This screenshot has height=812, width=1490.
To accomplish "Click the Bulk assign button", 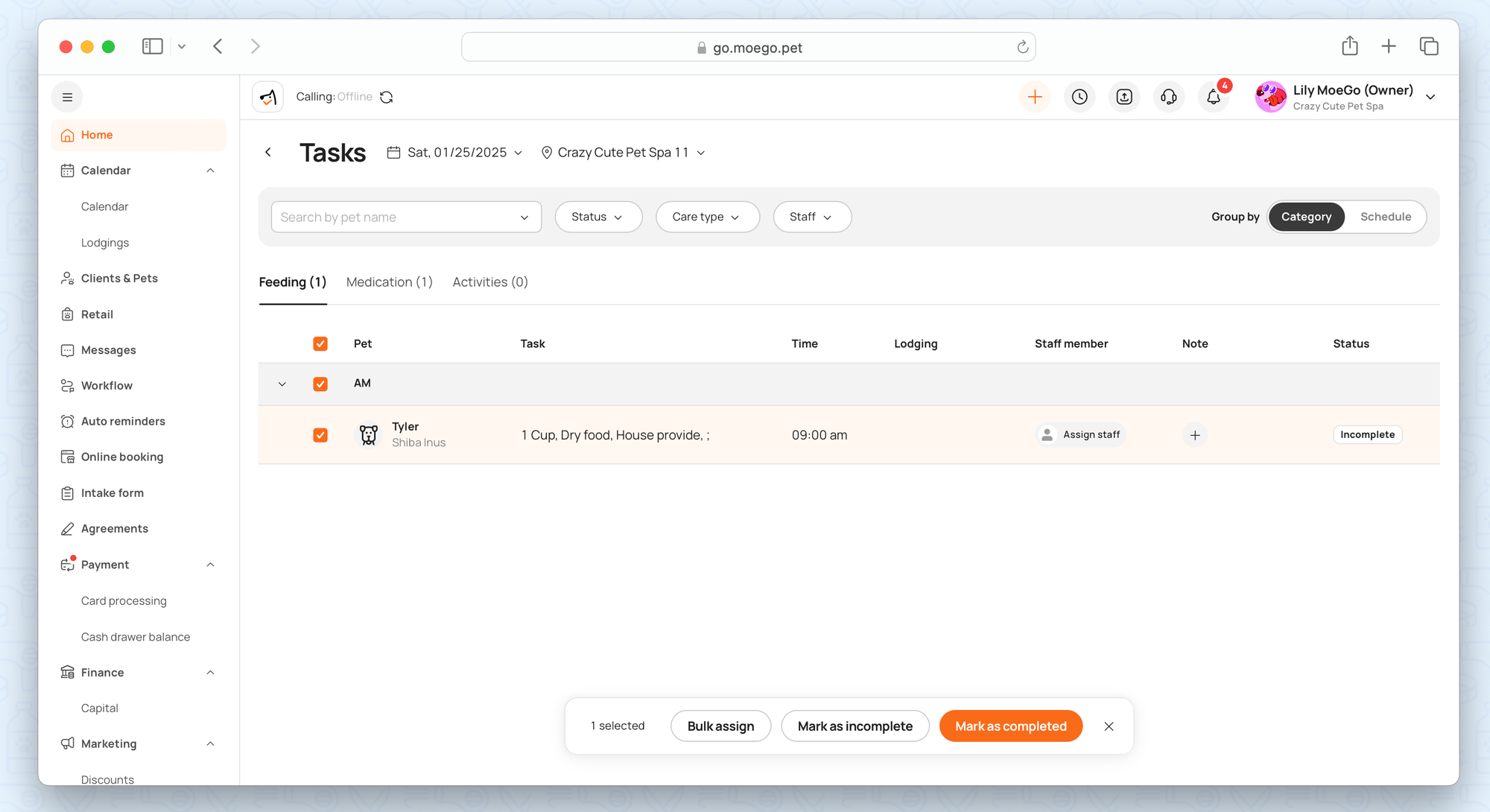I will point(720,726).
